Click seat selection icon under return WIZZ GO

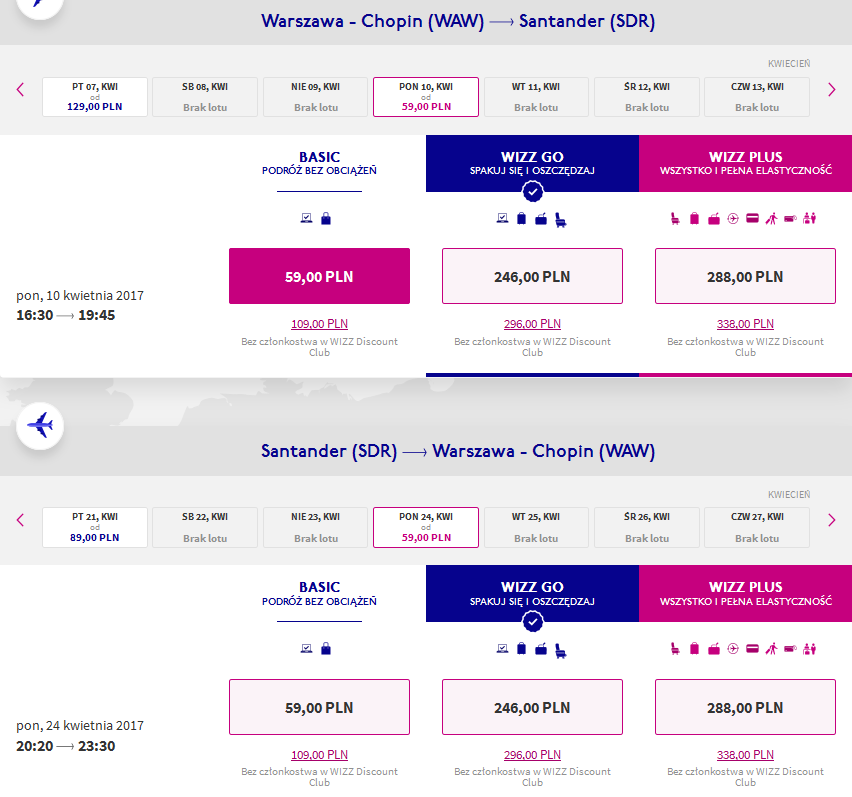pos(560,650)
